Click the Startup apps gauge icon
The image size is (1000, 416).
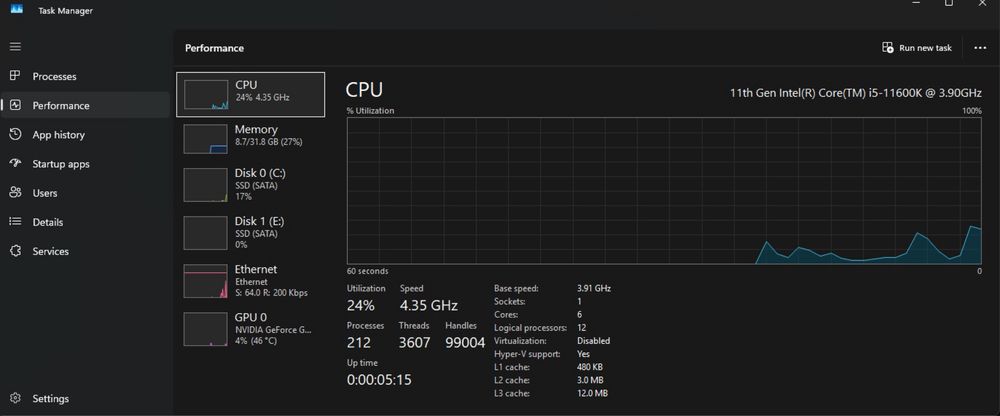point(15,163)
